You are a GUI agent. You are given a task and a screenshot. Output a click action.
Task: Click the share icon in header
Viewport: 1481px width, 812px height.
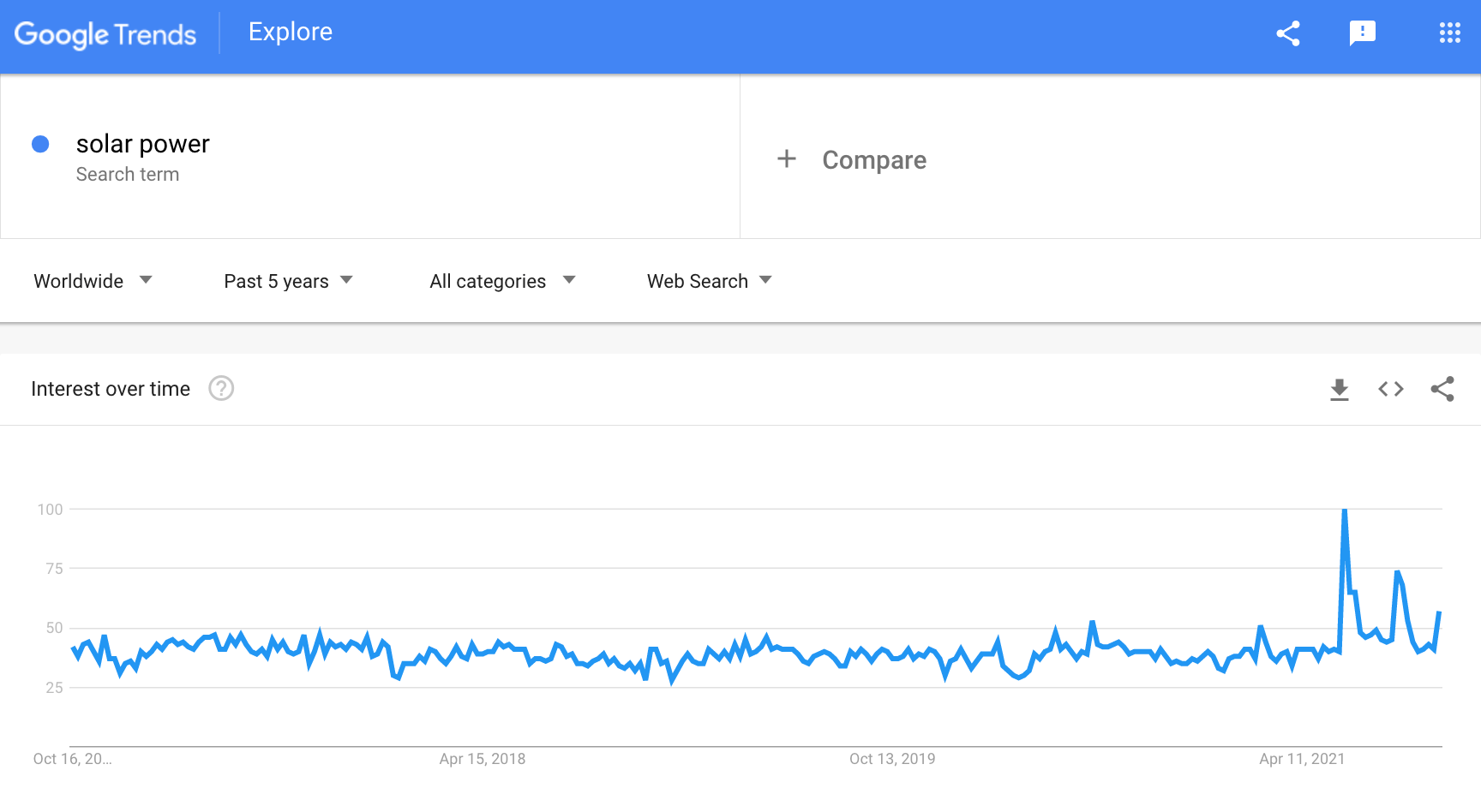(x=1288, y=33)
